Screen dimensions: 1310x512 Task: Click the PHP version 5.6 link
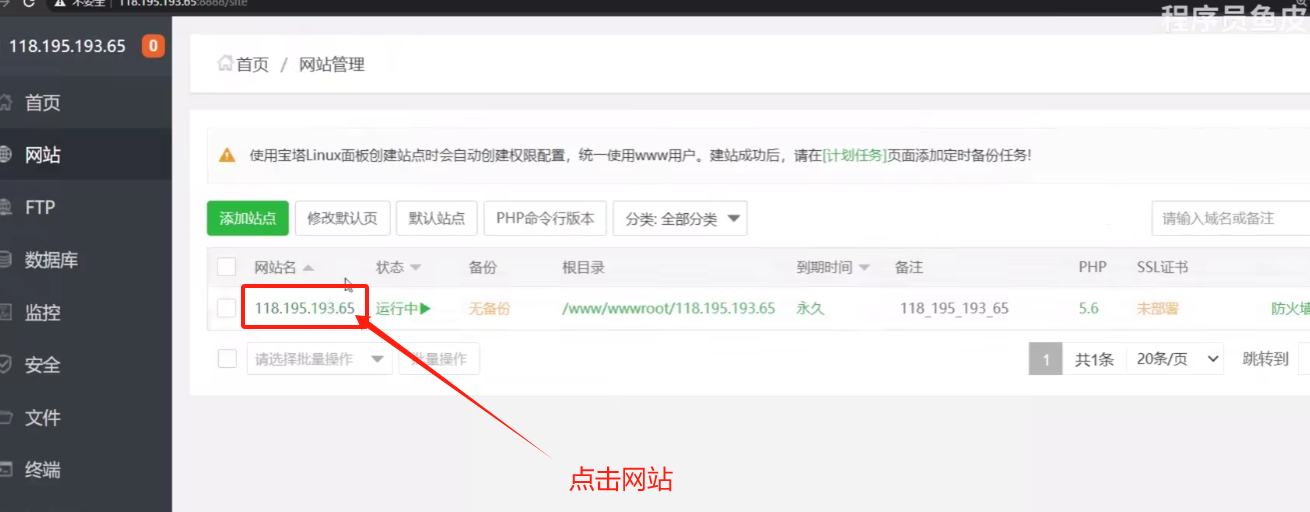point(1088,308)
